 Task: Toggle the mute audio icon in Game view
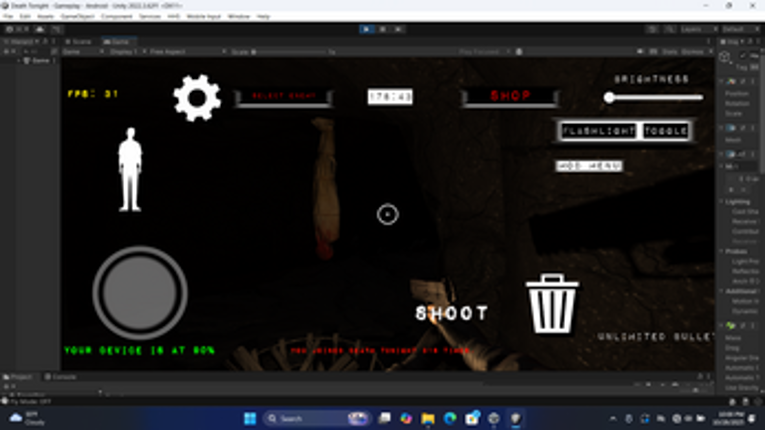click(x=640, y=52)
